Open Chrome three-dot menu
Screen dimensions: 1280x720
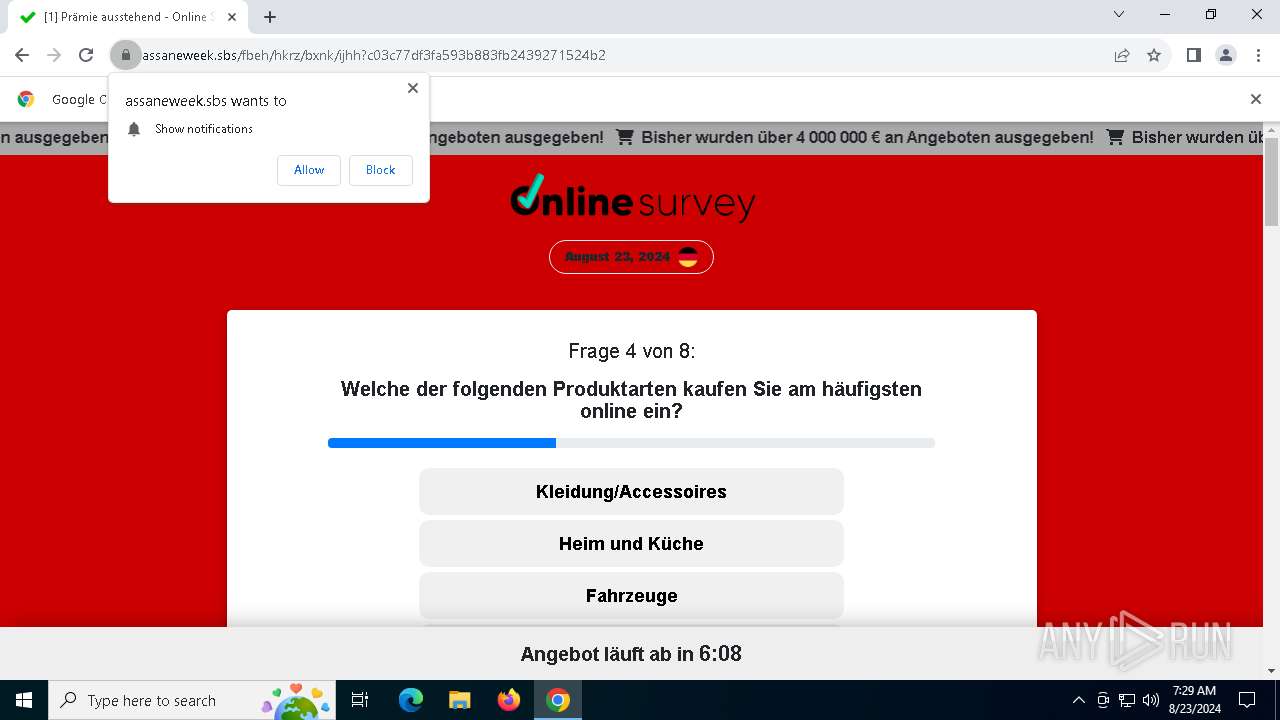(x=1258, y=55)
